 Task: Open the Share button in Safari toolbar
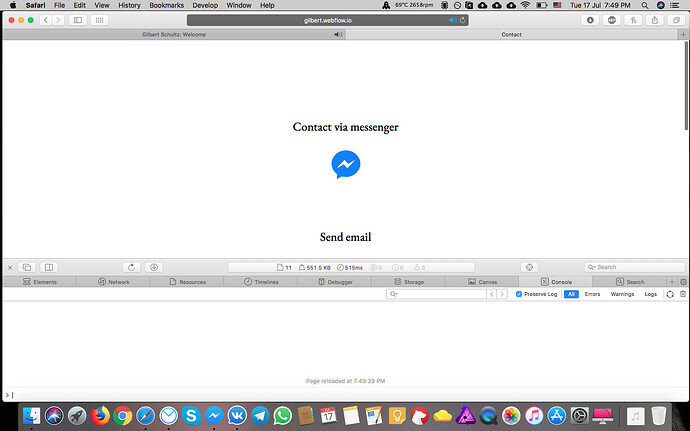point(655,20)
